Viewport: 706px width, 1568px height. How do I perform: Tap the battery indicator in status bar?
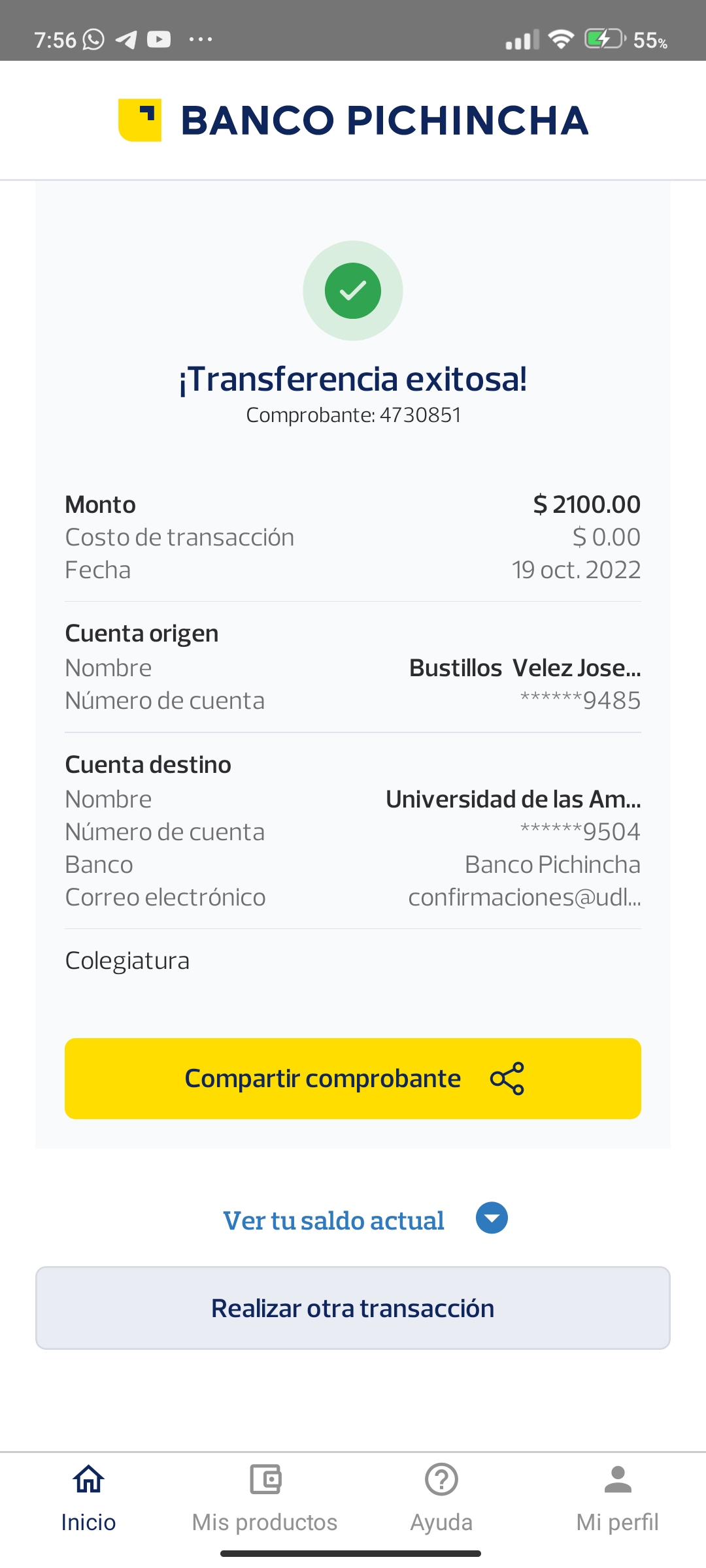(605, 39)
